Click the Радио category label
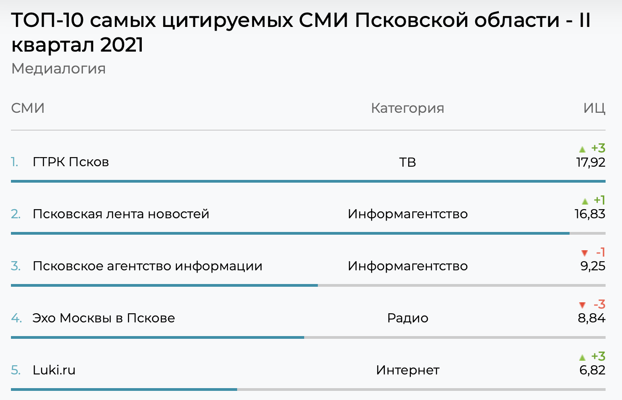Screen dimensions: 622x400 [x=407, y=318]
